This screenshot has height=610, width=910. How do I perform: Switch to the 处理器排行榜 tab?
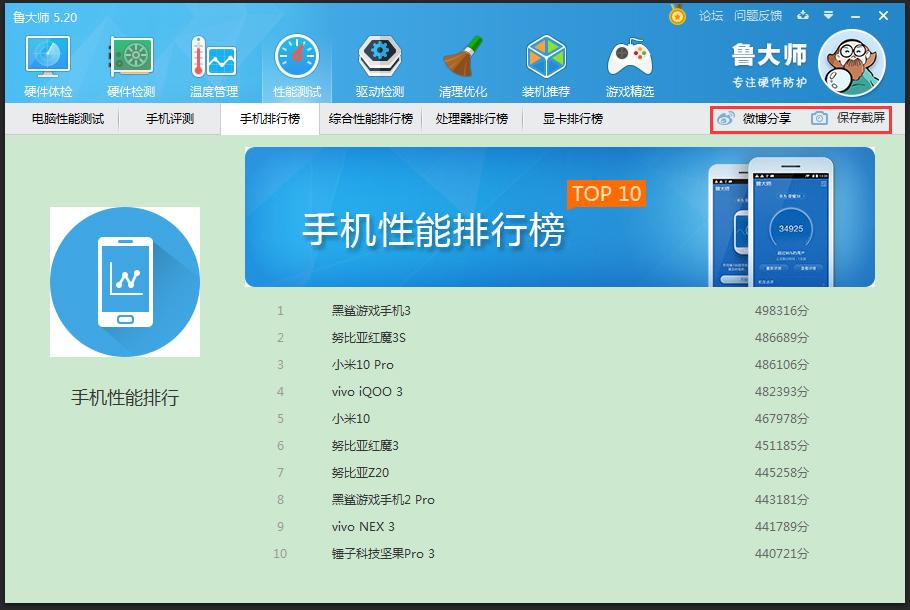pos(472,119)
